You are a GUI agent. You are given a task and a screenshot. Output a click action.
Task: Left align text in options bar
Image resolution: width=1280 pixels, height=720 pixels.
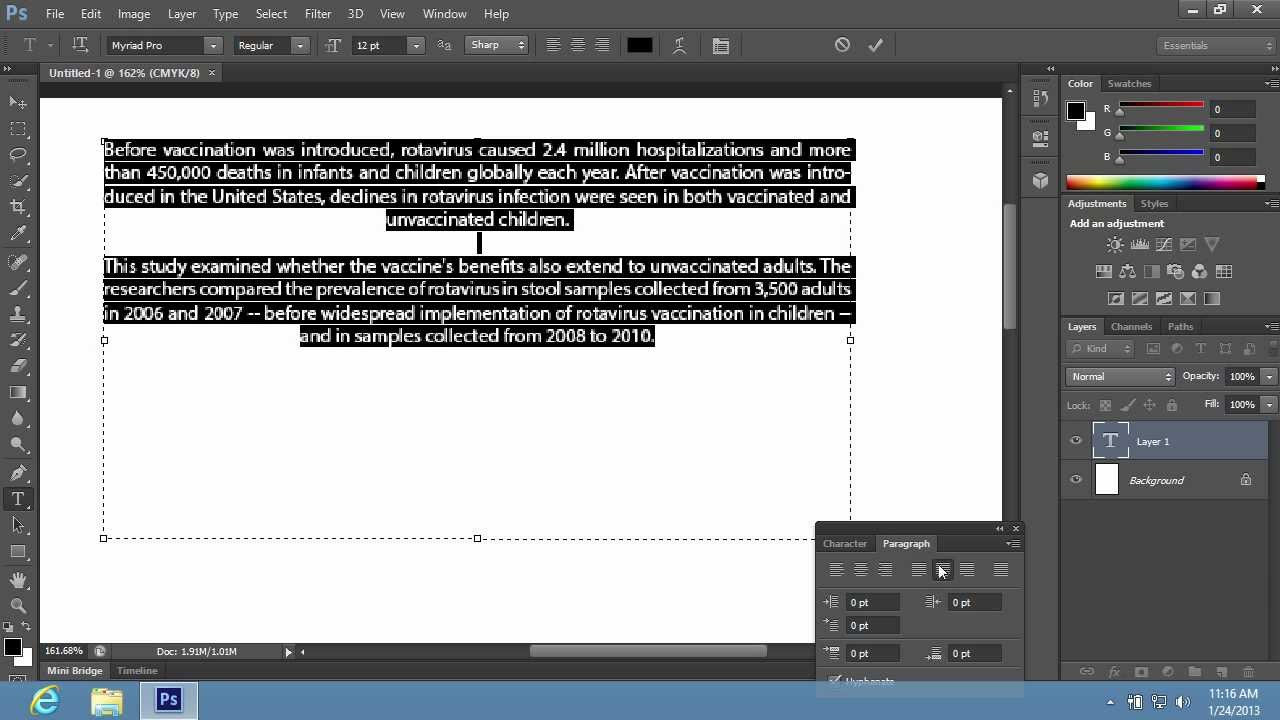point(553,45)
